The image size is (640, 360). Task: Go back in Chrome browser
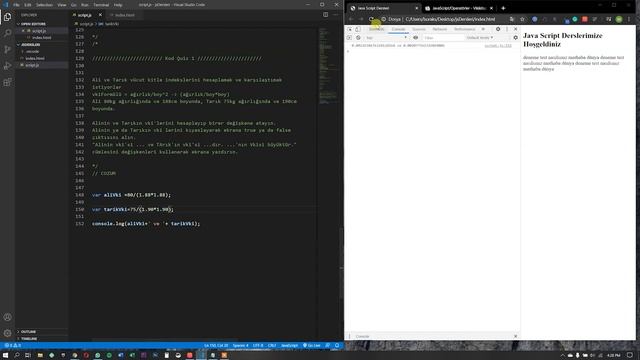pos(351,19)
